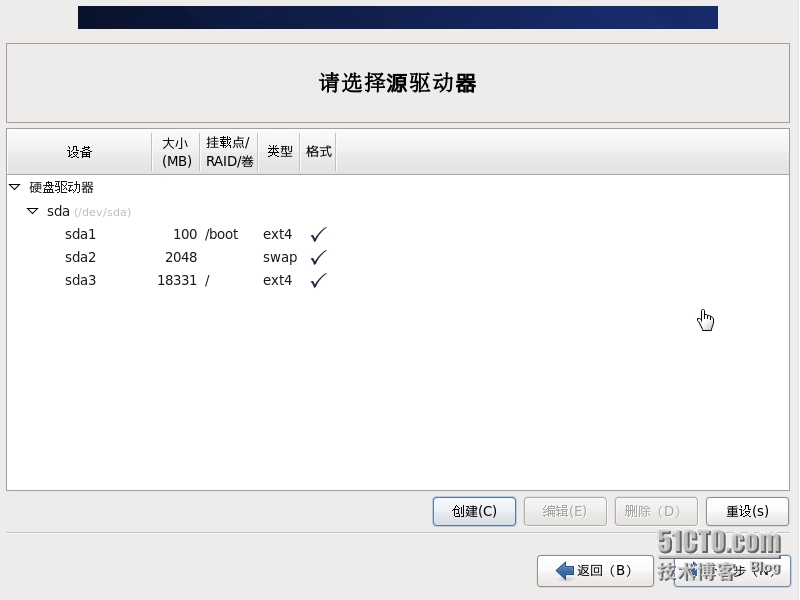800x600 pixels.
Task: Go back with 返回(B) button
Action: (x=595, y=570)
